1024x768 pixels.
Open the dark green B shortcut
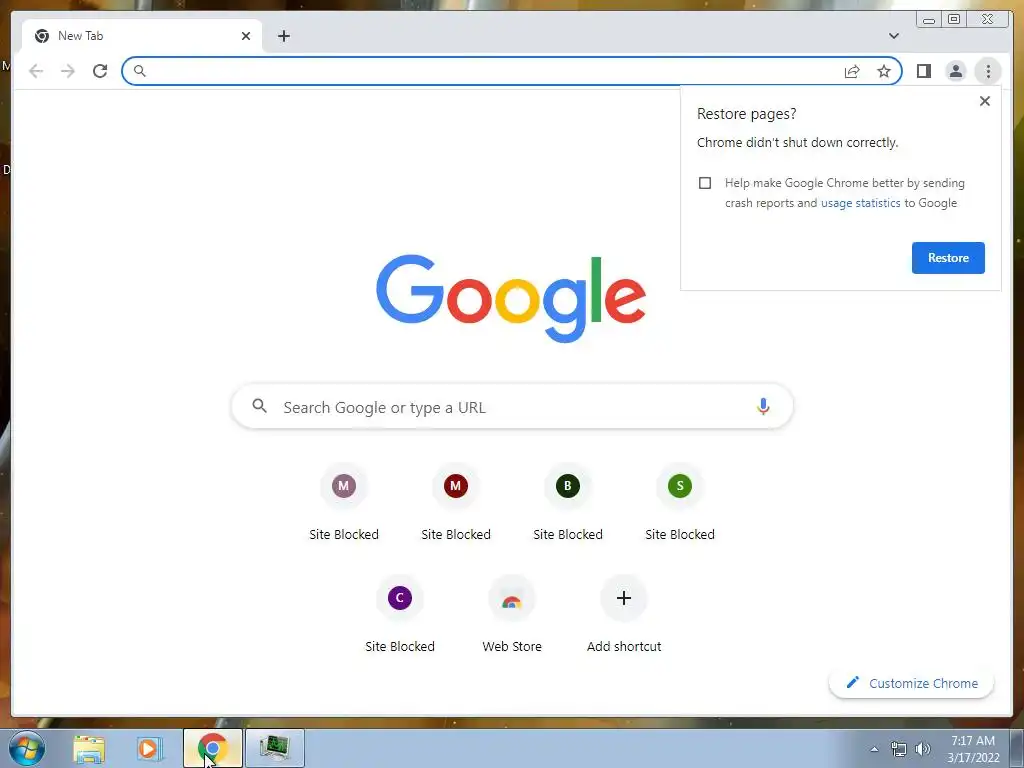coord(568,485)
